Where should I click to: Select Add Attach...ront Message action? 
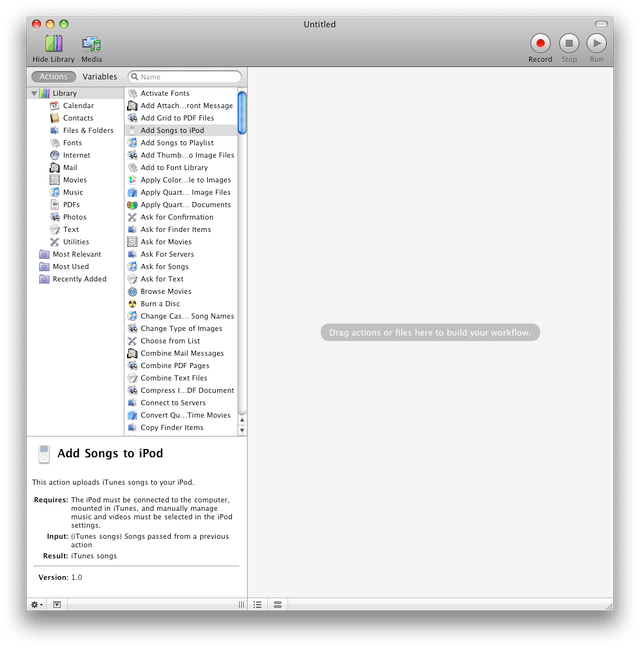pos(181,106)
